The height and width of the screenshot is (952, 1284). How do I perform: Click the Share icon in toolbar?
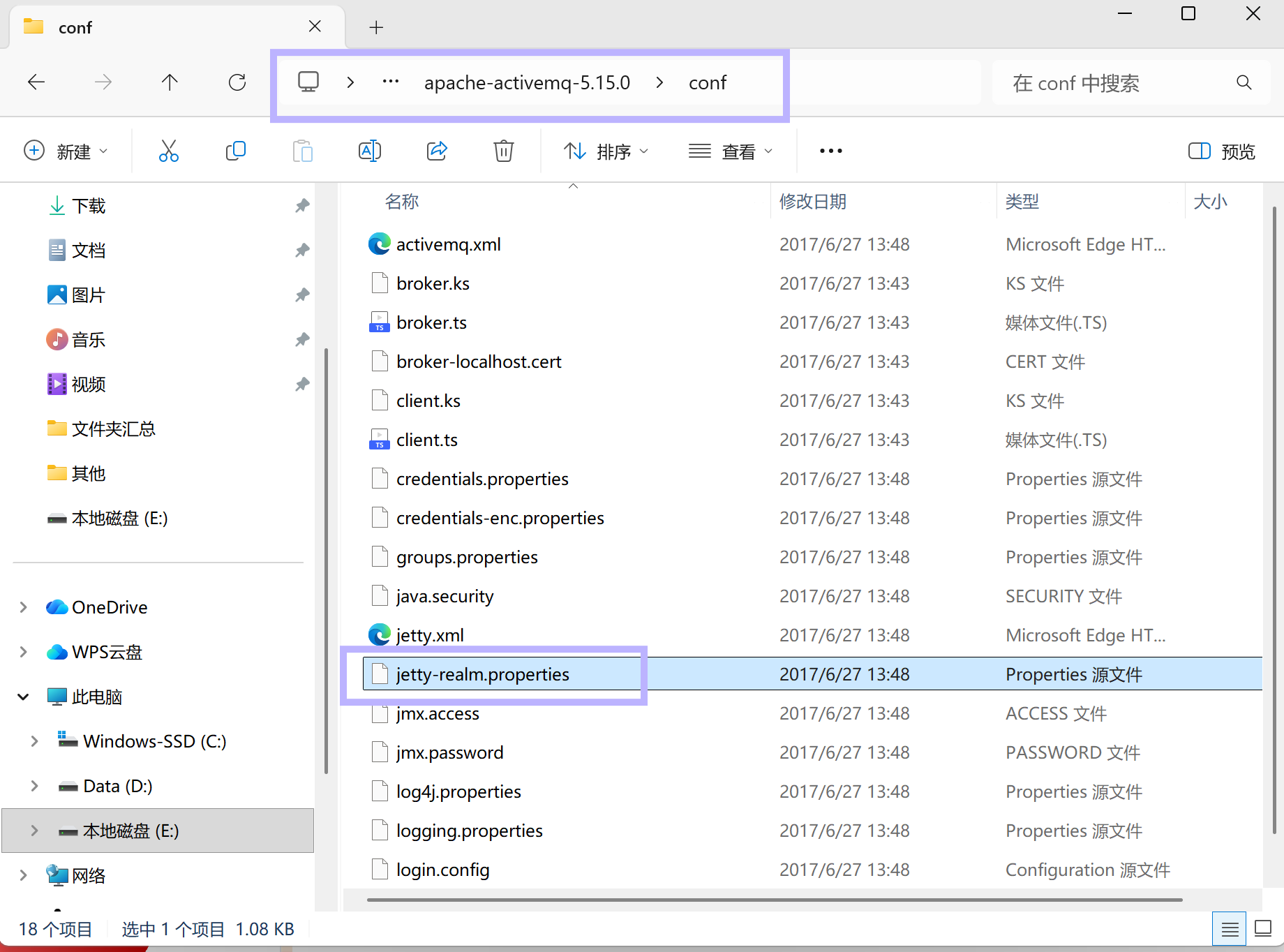point(437,151)
